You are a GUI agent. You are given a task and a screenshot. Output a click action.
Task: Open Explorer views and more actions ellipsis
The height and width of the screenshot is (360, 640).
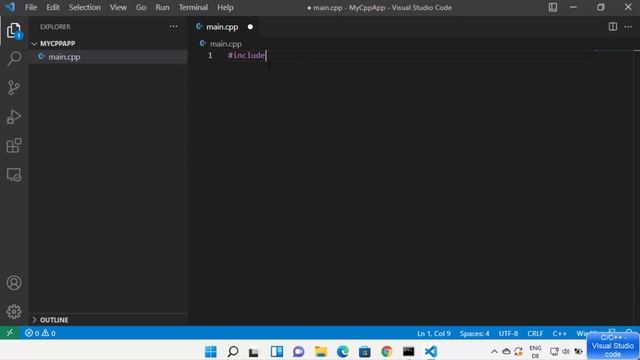click(x=173, y=27)
